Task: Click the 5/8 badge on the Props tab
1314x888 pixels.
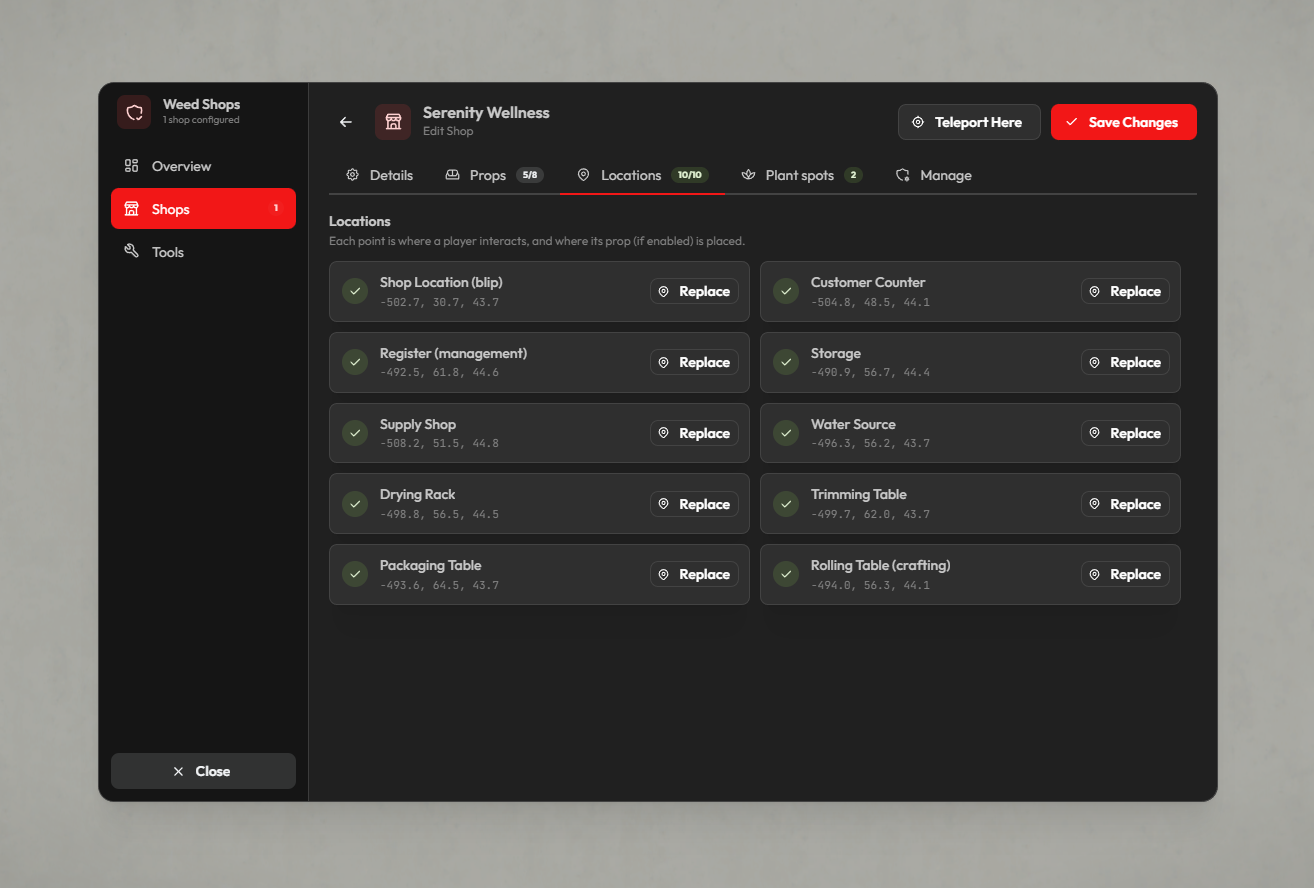Action: point(530,175)
